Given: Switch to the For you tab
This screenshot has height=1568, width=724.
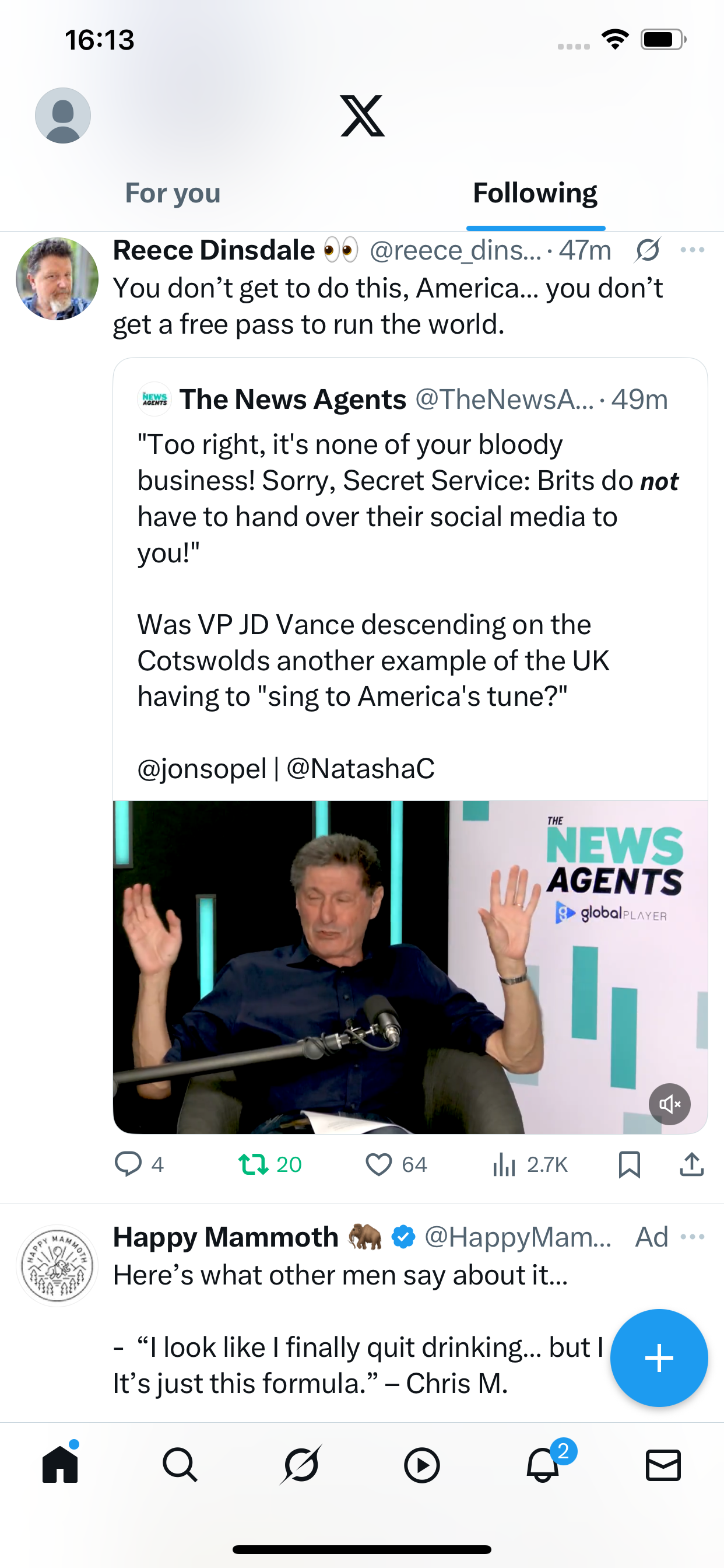Looking at the screenshot, I should tap(173, 193).
